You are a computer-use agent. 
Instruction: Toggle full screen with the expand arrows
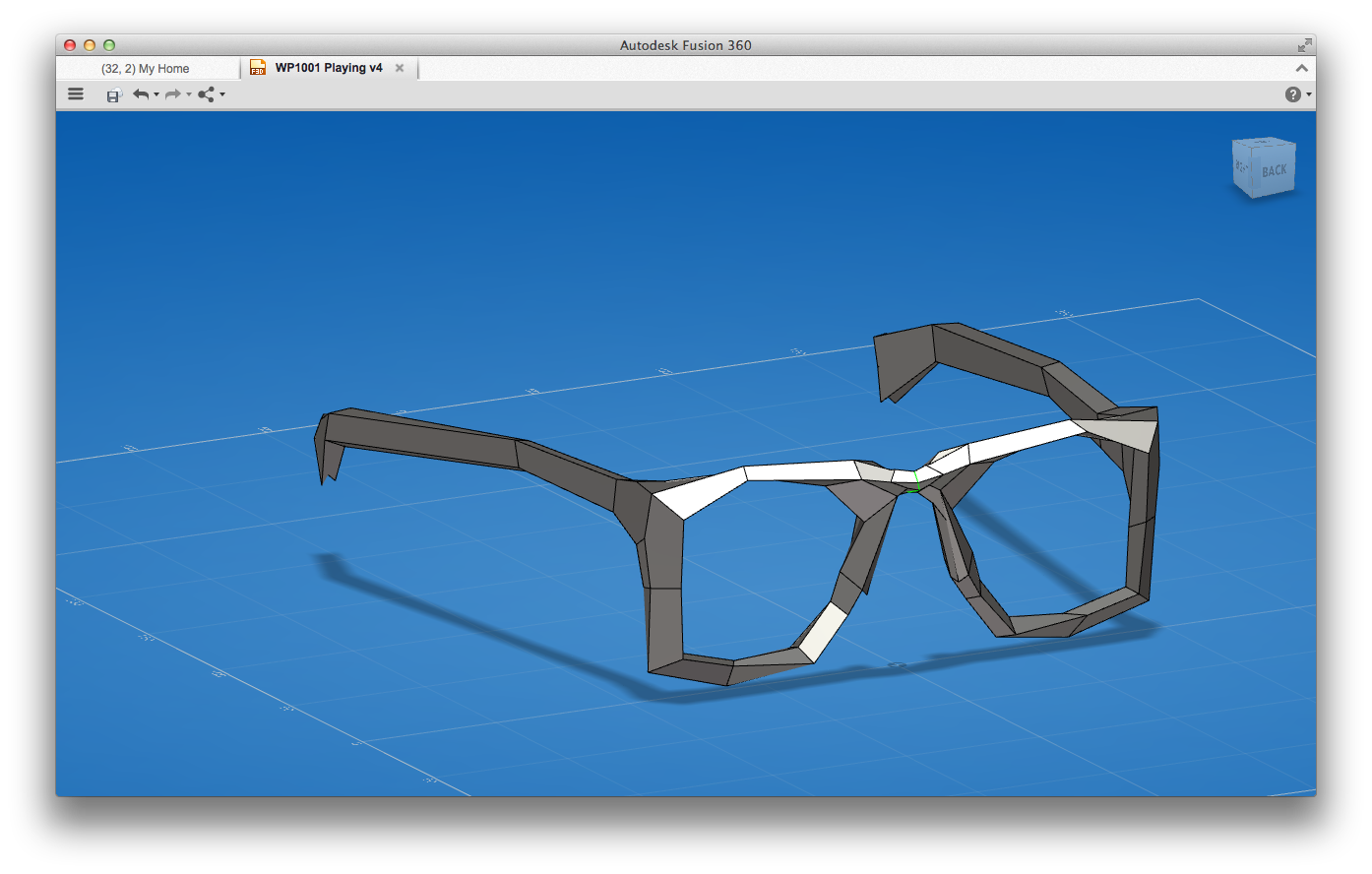click(1304, 45)
